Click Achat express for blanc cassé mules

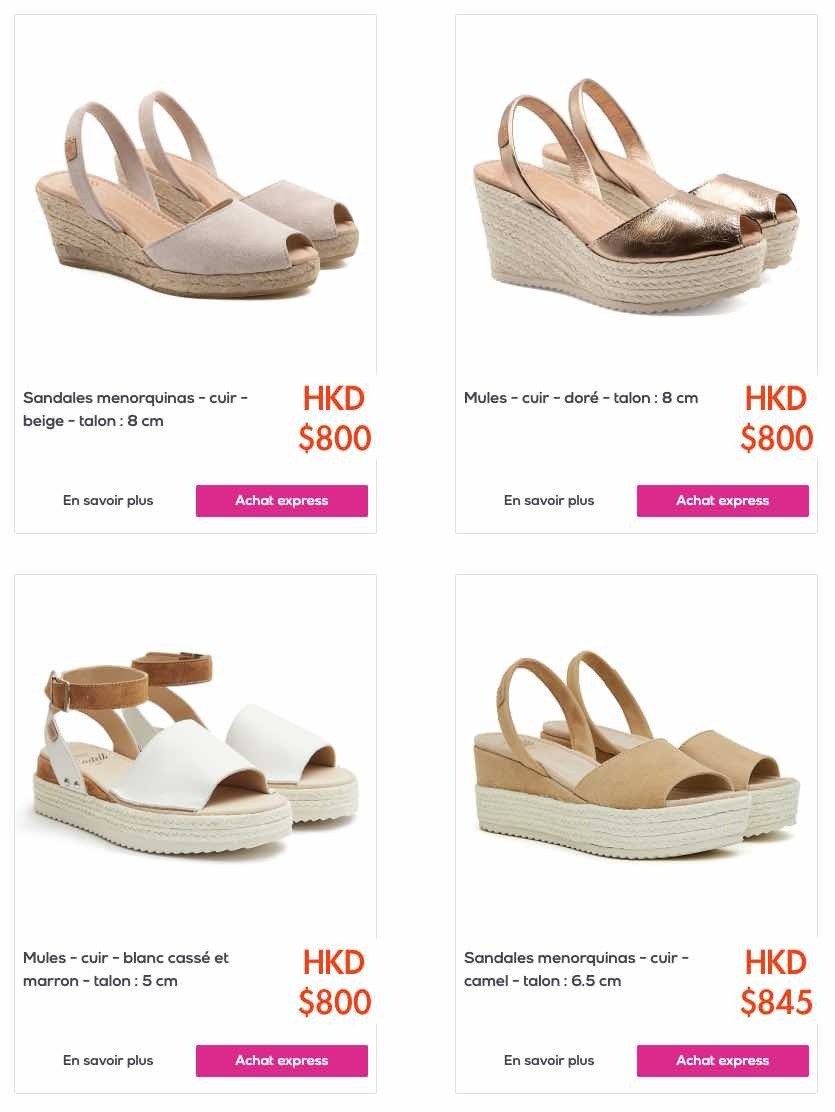(x=282, y=1061)
